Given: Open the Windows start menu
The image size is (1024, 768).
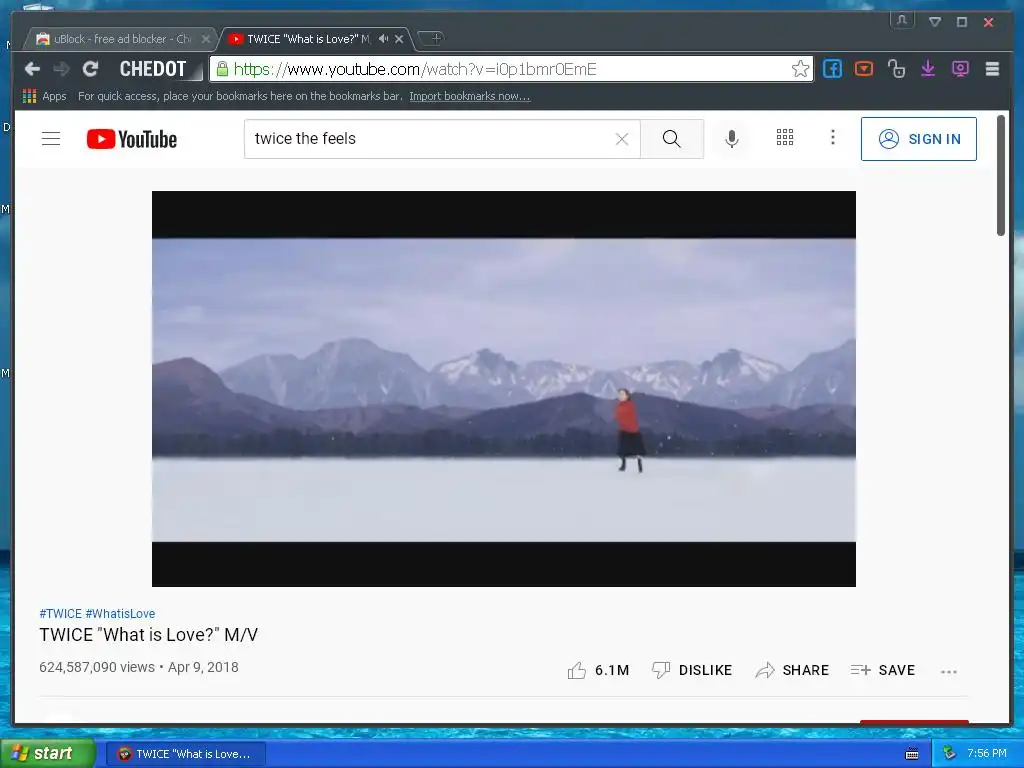Looking at the screenshot, I should point(47,754).
